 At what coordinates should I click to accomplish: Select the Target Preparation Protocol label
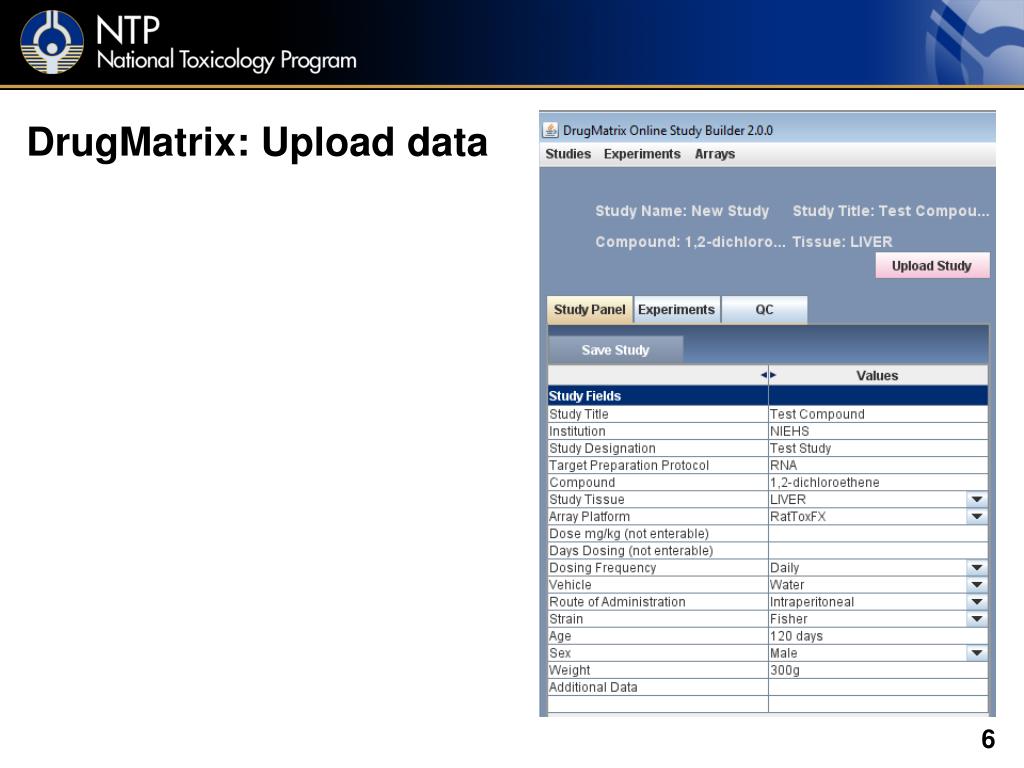tap(629, 465)
